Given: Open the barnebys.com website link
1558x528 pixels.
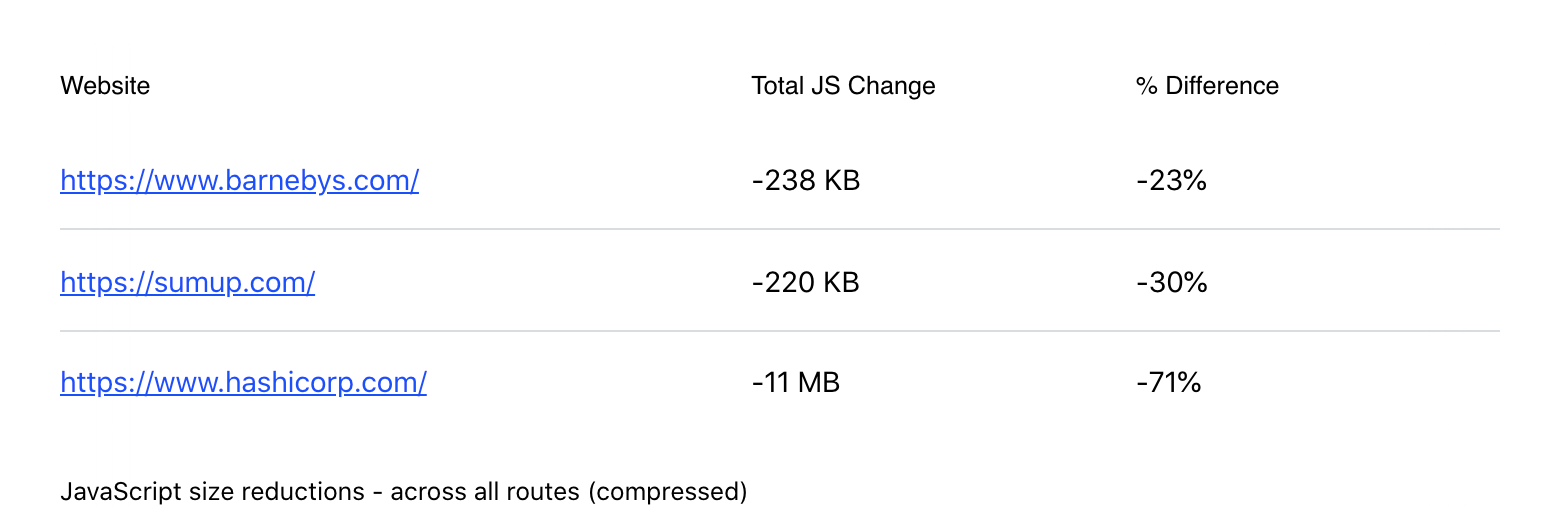Looking at the screenshot, I should coord(240,181).
